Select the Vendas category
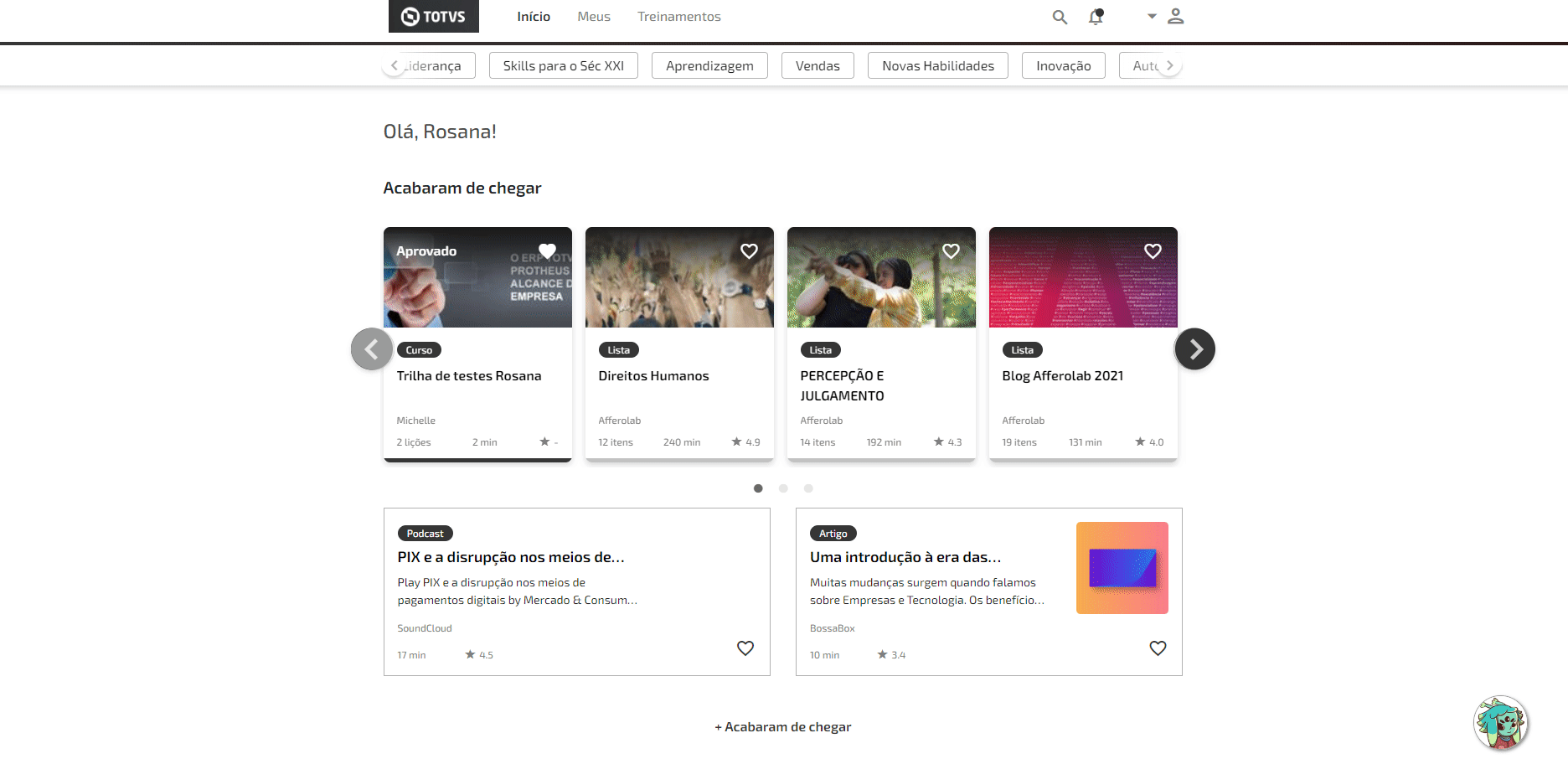1568x764 pixels. point(818,65)
